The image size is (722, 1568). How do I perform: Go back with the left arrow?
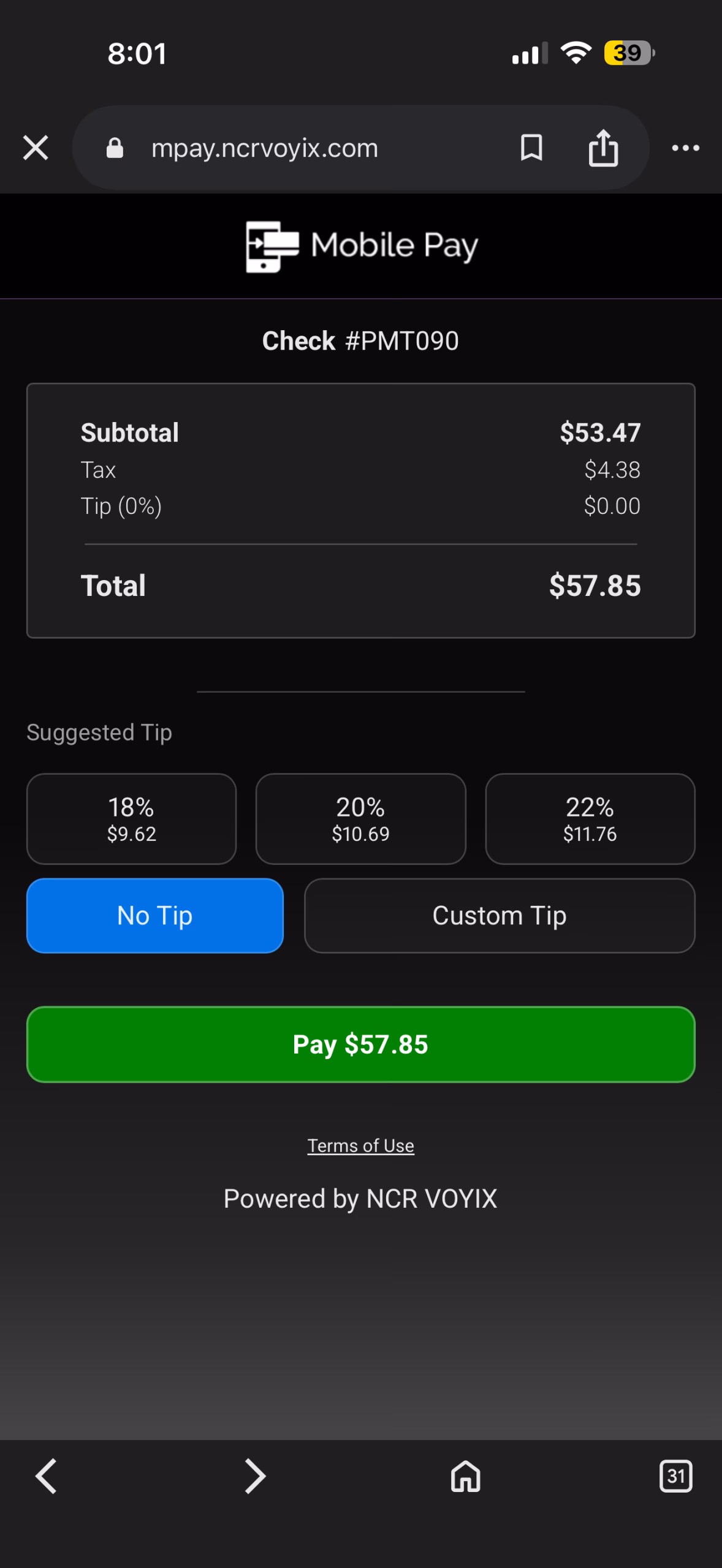(x=46, y=1476)
